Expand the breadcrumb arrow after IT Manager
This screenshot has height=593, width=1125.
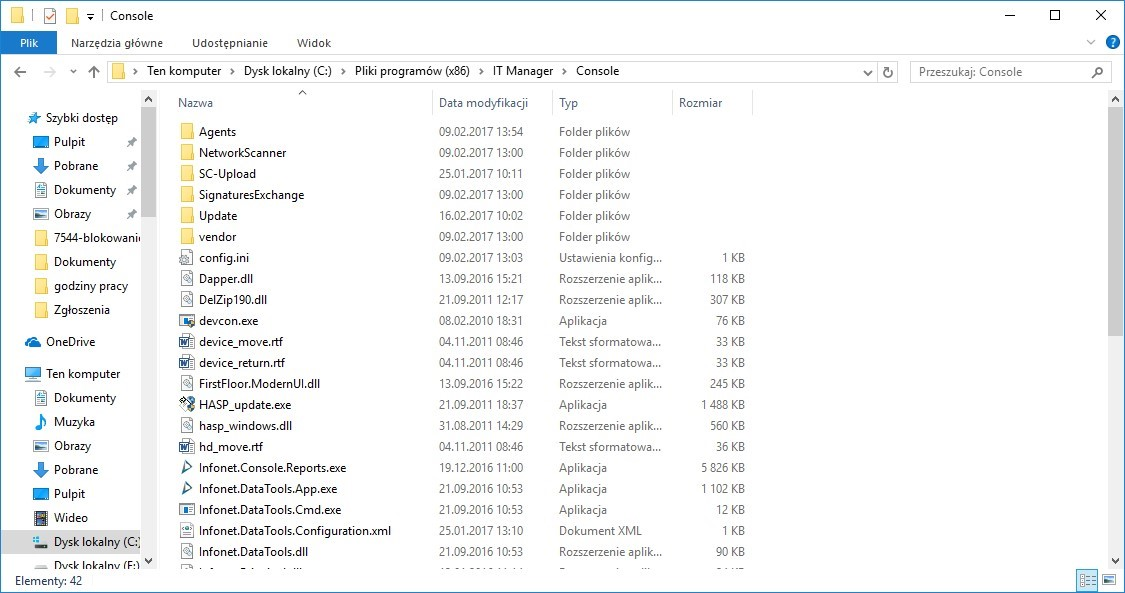[x=565, y=71]
